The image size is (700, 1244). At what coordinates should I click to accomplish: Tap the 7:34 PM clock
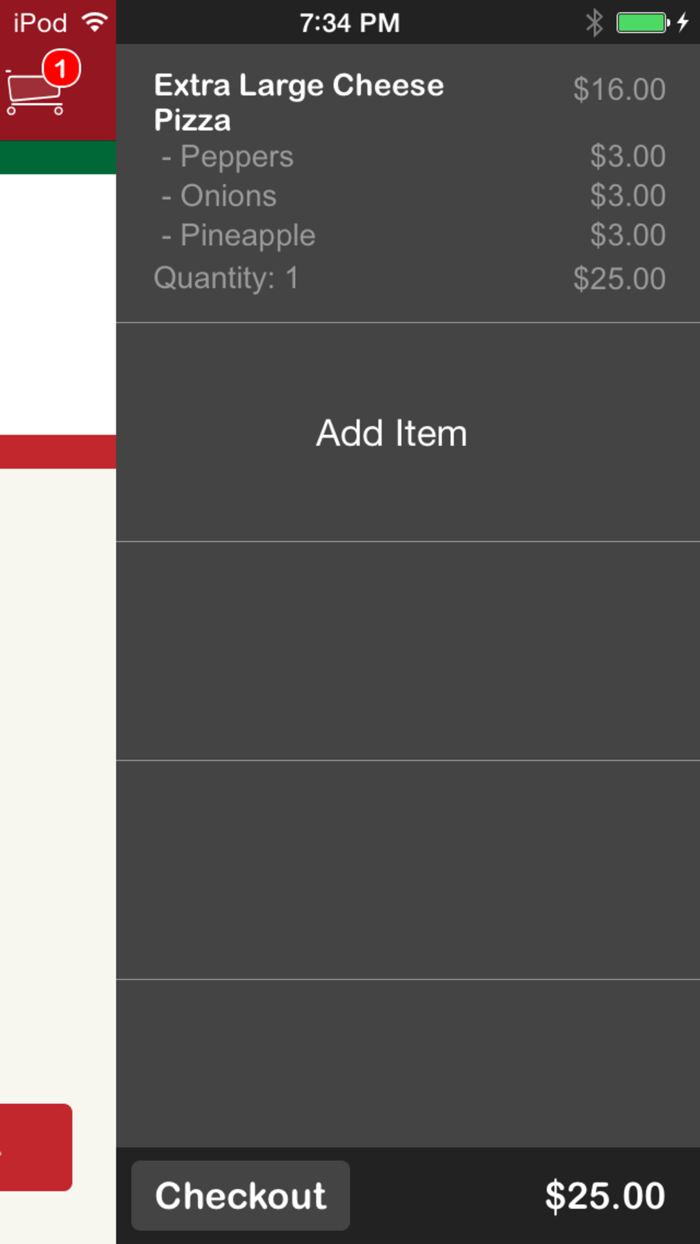349,22
